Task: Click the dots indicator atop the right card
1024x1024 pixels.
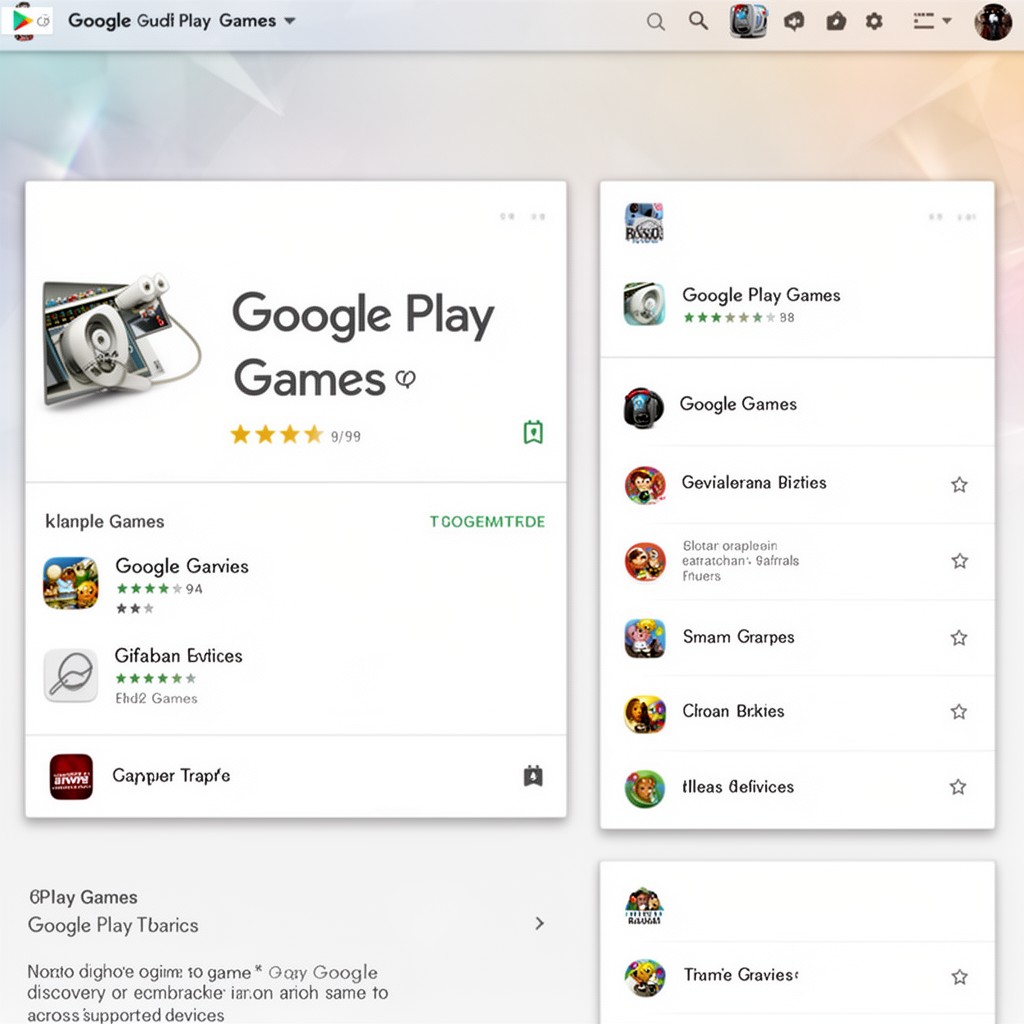Action: coord(952,216)
